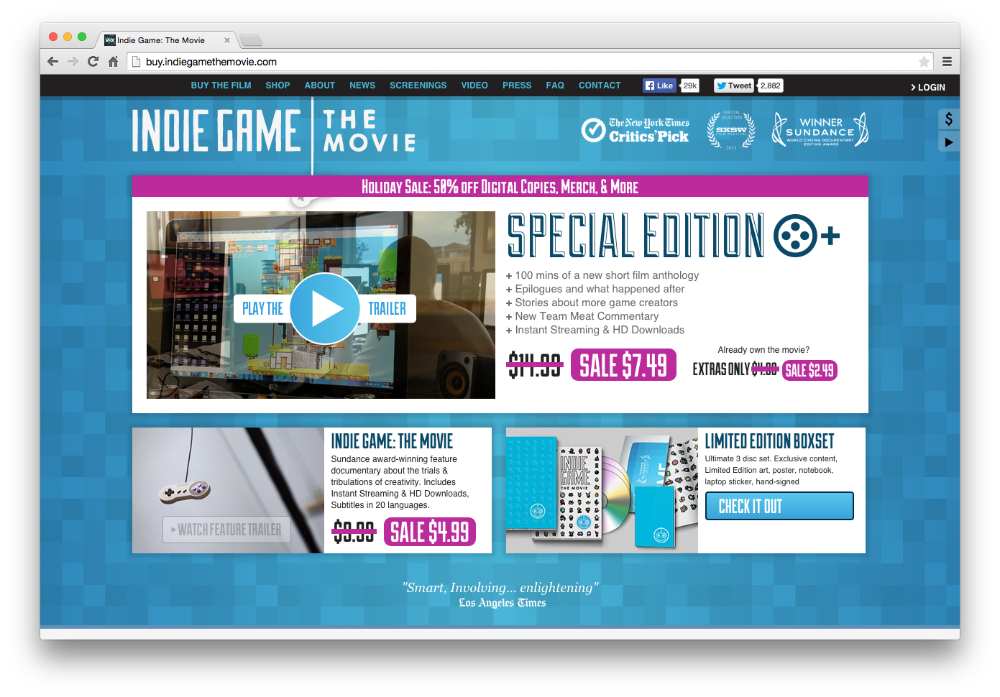Screen dimensions: 1000x697
Task: Open the BUY THE FILM menu item
Action: tap(221, 85)
